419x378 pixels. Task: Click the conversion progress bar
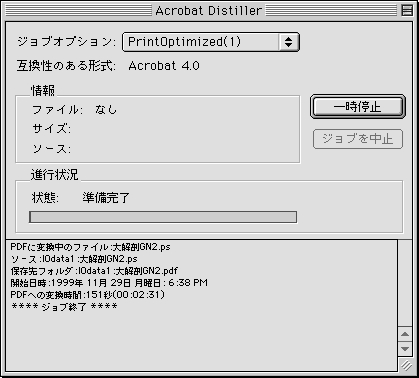coord(163,217)
